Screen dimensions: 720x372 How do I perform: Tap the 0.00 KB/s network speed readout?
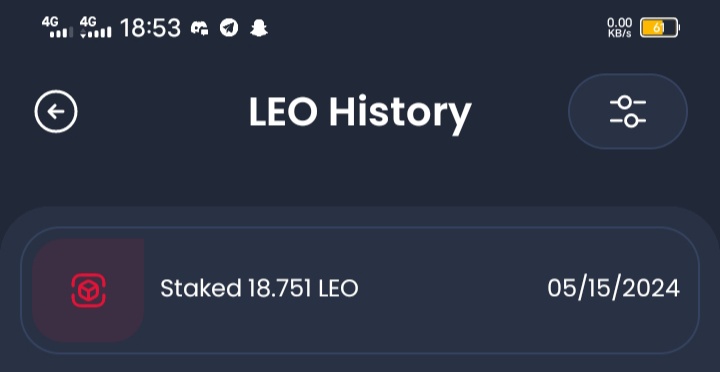[x=619, y=28]
